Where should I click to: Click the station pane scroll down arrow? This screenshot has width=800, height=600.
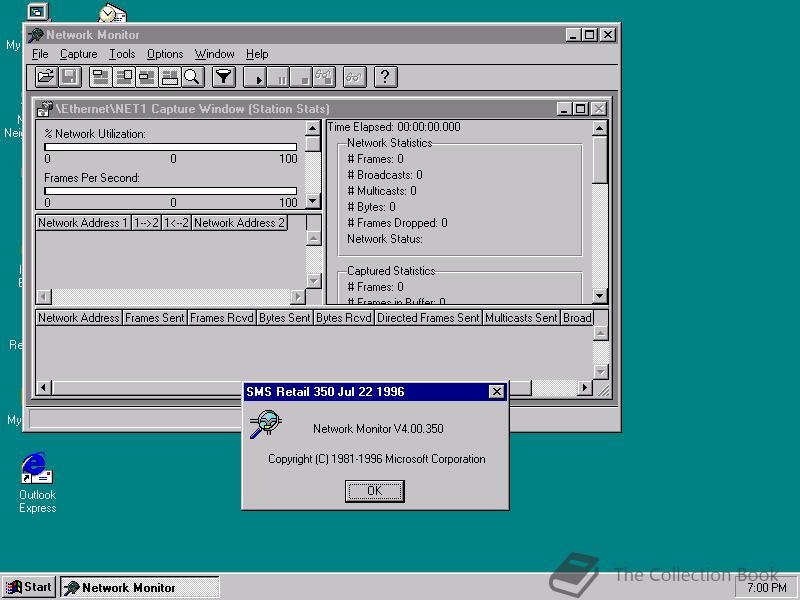(x=601, y=372)
